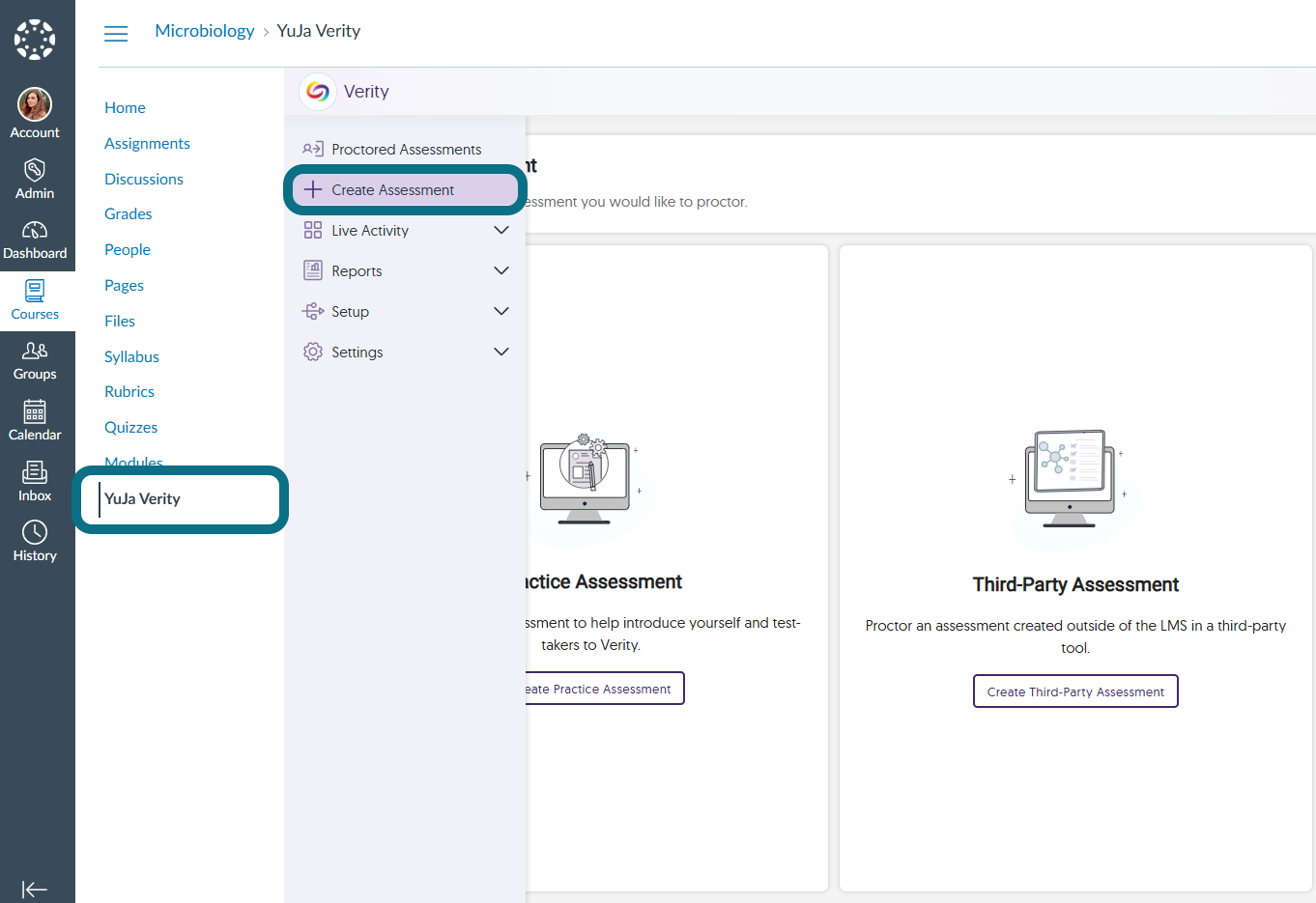
Task: Click the Microbiology breadcrumb link
Action: point(205,31)
